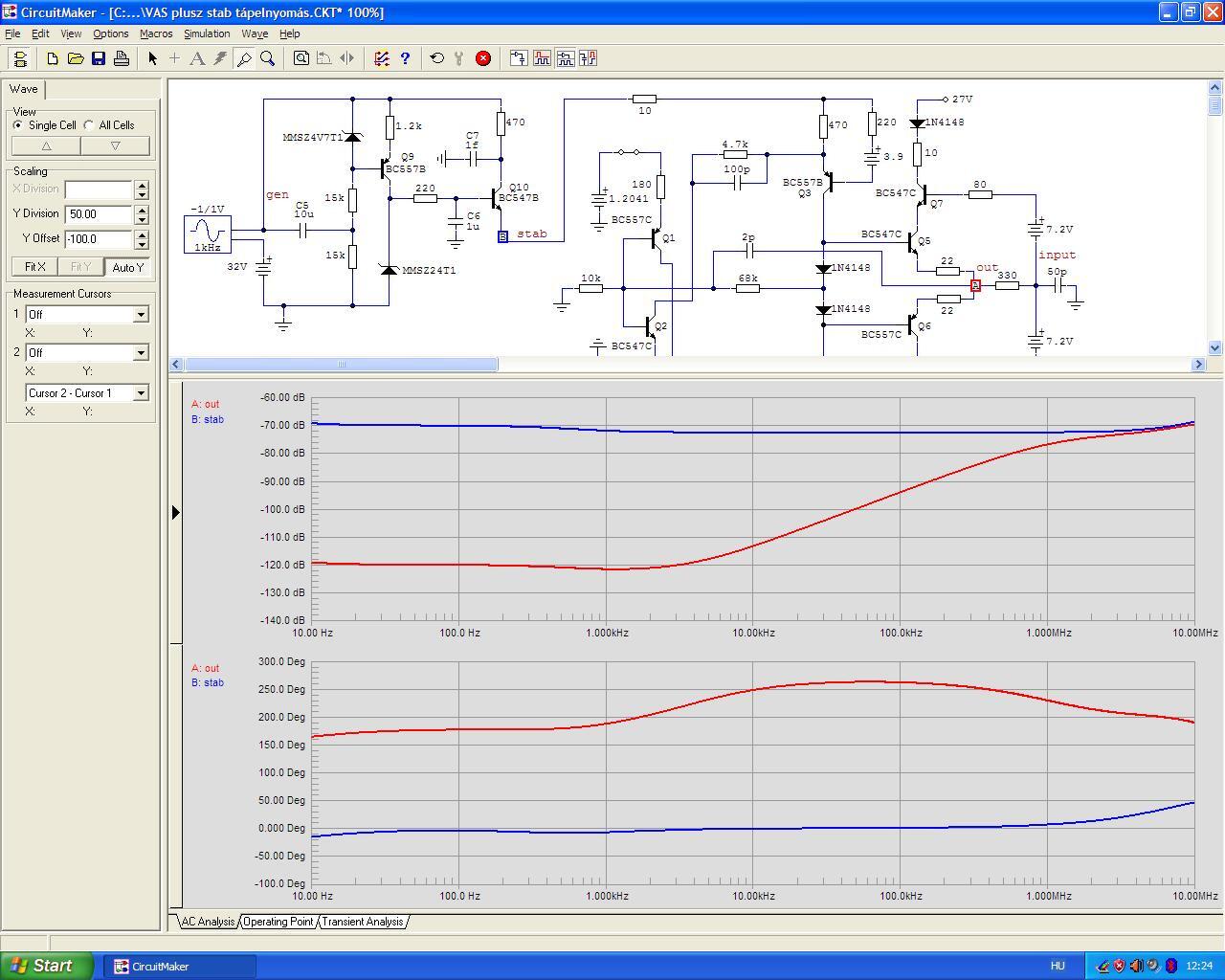Click the Y Division input field
This screenshot has width=1225, height=980.
(99, 214)
